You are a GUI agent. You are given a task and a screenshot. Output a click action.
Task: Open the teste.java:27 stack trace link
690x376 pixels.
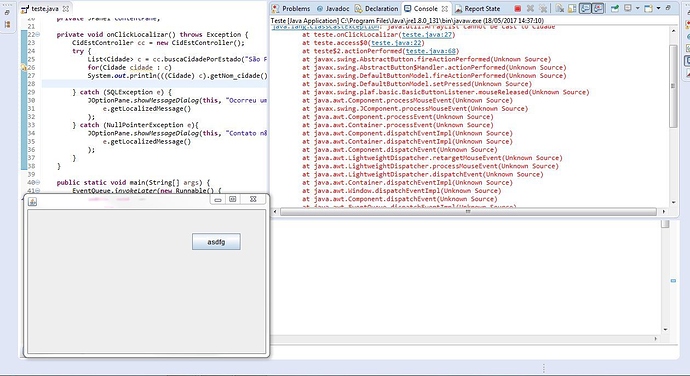[x=427, y=34]
